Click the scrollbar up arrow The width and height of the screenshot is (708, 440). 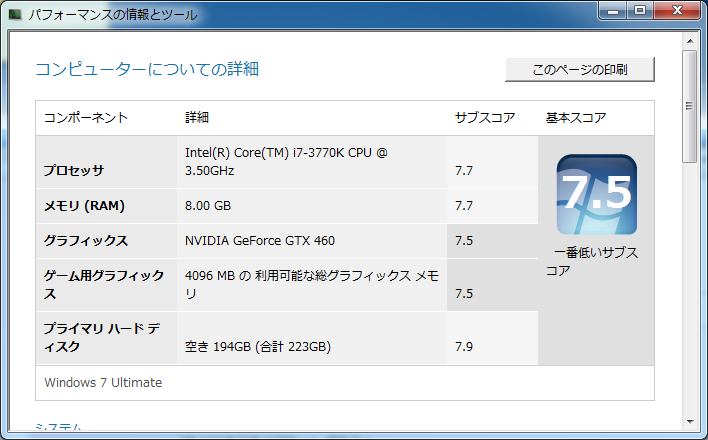[689, 41]
